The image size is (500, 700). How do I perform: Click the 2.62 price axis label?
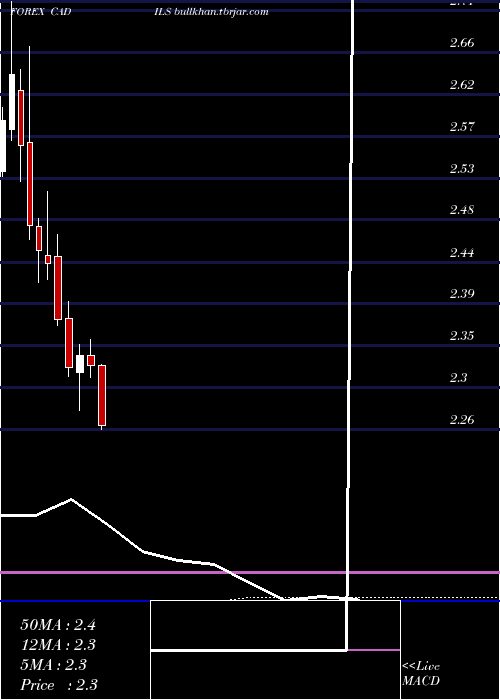462,85
